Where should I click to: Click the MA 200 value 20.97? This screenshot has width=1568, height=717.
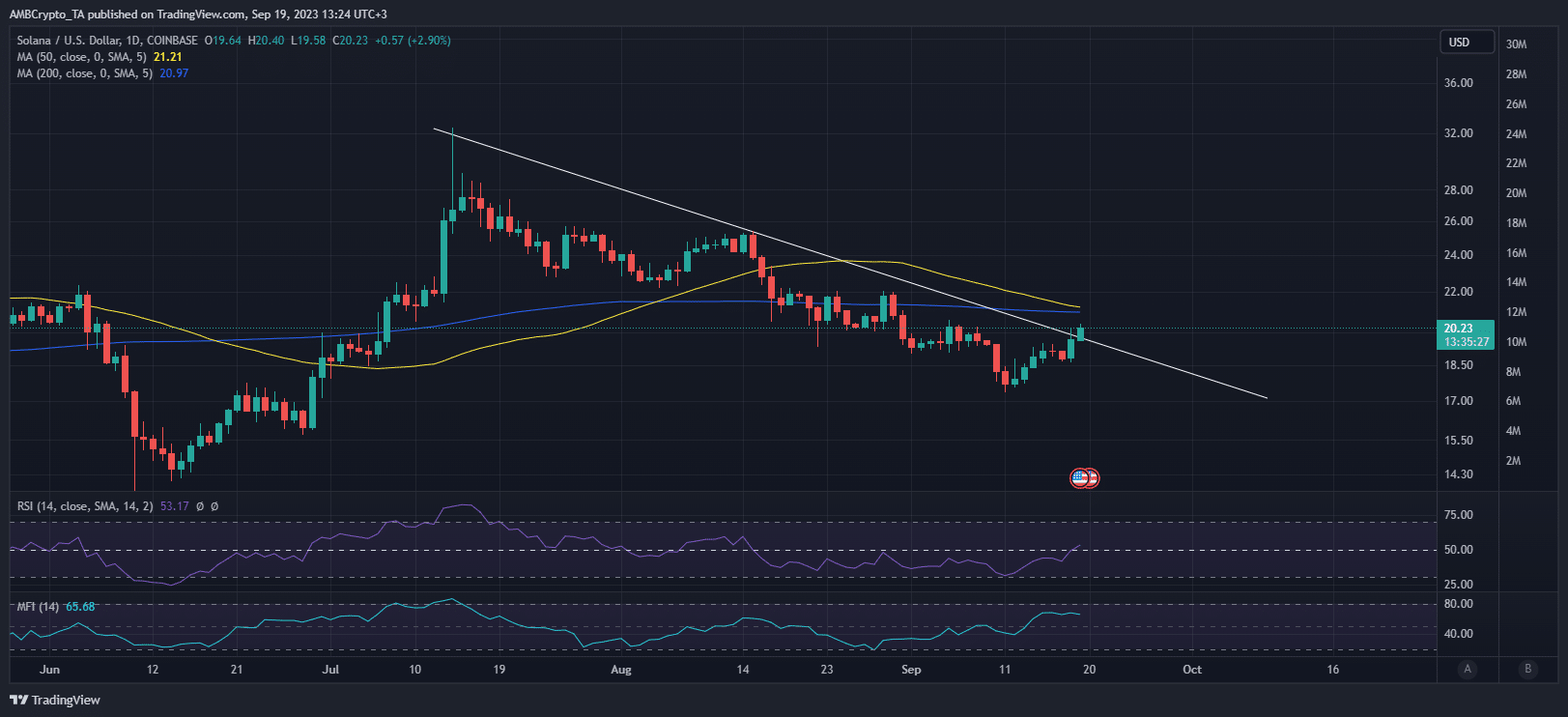coord(174,73)
